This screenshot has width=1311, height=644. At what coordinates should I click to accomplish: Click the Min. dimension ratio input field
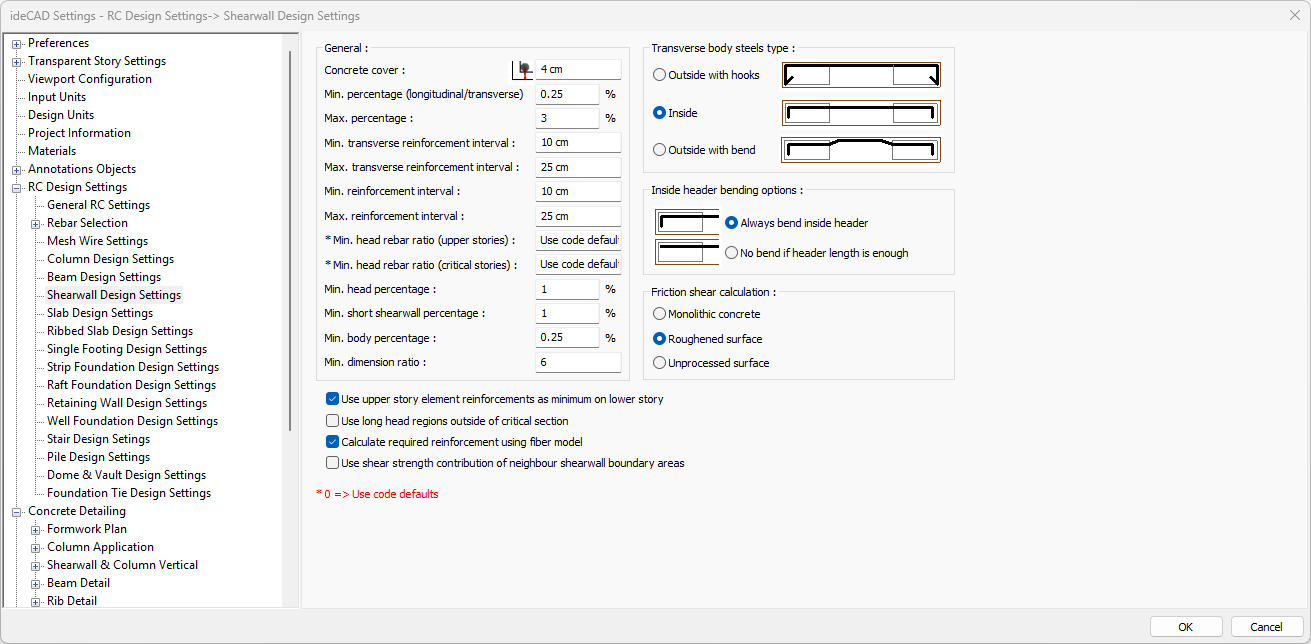(x=578, y=362)
